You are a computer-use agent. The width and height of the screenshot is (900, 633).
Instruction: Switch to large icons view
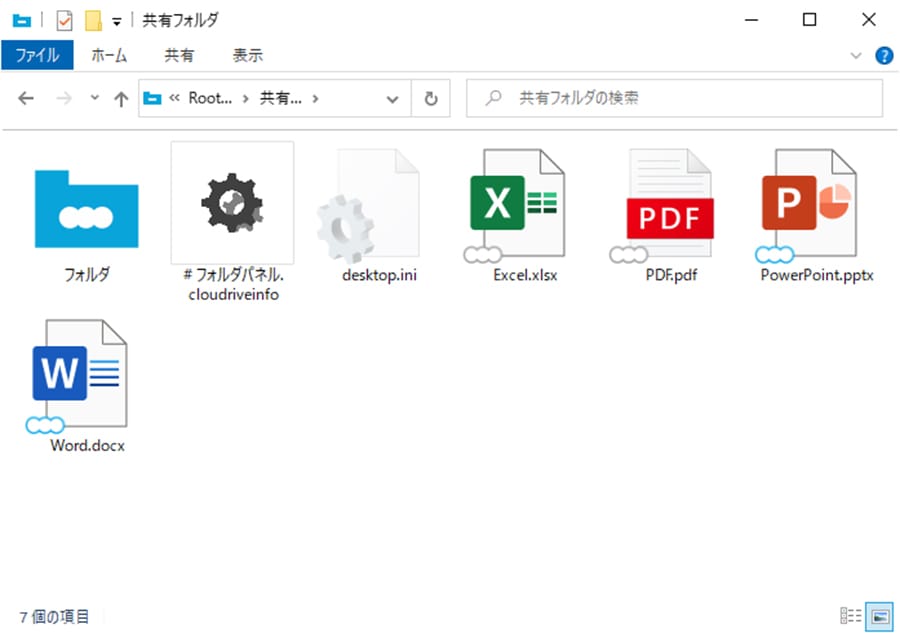coord(880,616)
